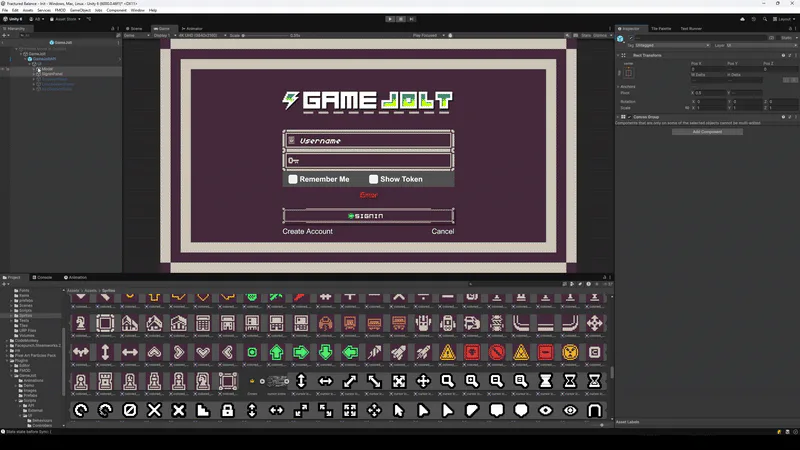
Task: Open the account dropdown next to Unity 6
Action: (x=36, y=19)
